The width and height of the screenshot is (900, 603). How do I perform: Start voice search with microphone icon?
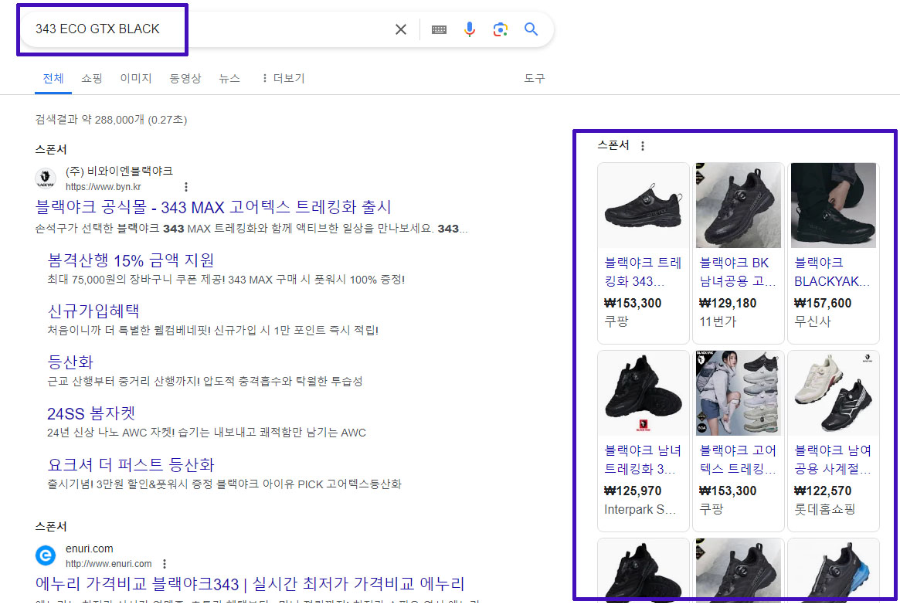(470, 29)
